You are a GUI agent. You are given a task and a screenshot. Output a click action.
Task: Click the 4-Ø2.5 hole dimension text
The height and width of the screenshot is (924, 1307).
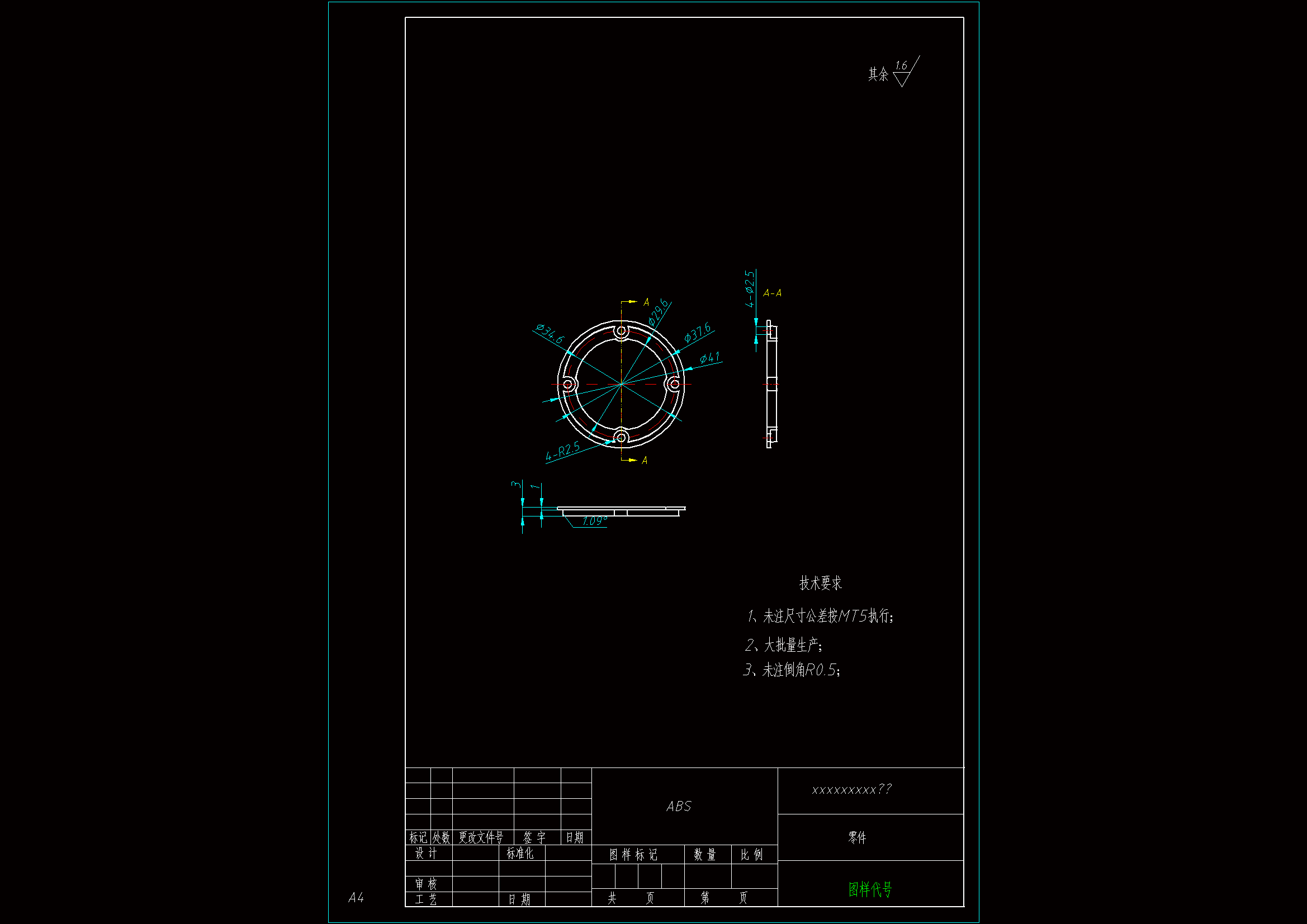(x=750, y=288)
